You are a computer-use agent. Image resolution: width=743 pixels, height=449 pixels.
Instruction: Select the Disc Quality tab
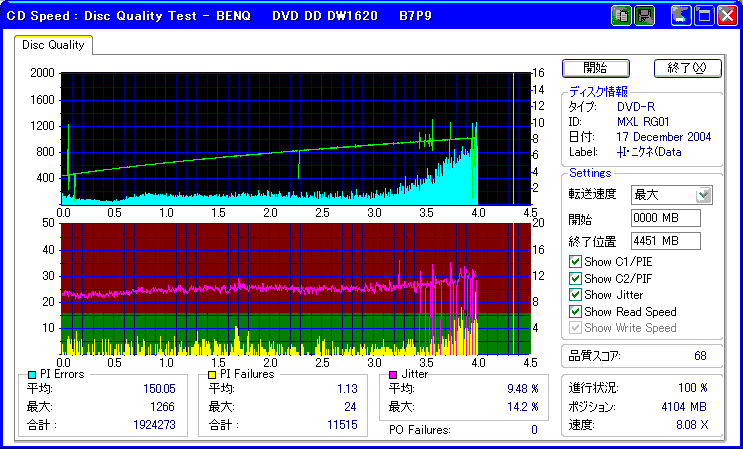tap(53, 45)
